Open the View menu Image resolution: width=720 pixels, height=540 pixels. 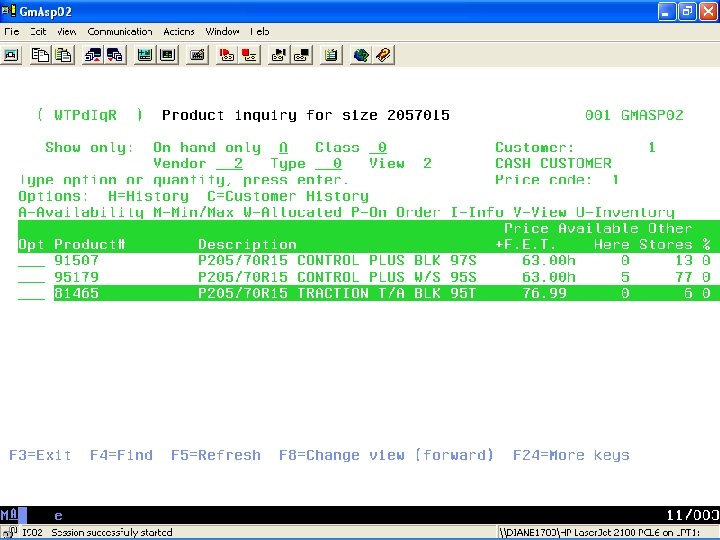67,32
